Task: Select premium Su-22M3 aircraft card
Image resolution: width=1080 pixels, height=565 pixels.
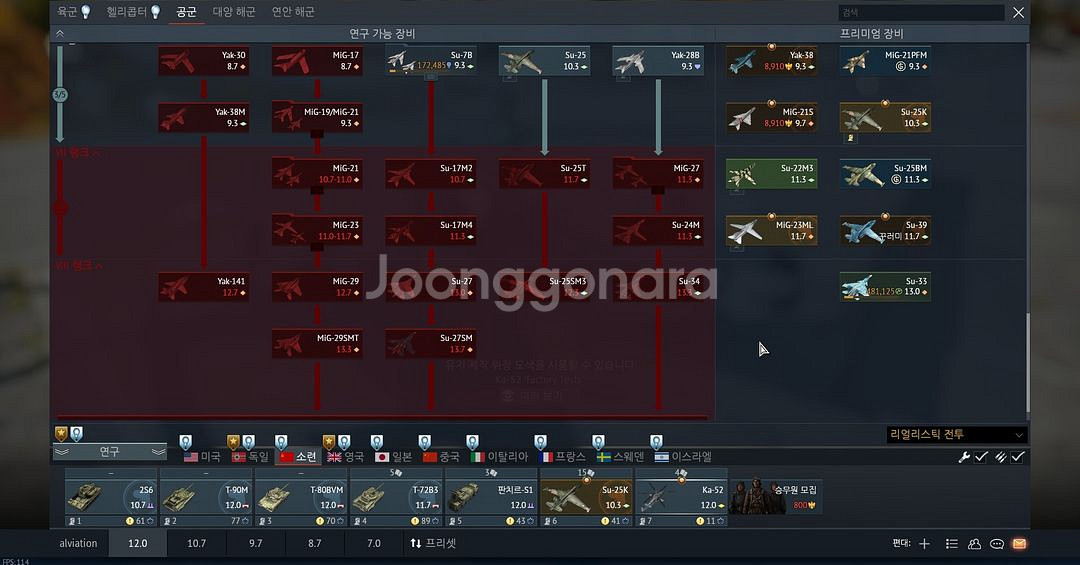Action: (x=771, y=174)
